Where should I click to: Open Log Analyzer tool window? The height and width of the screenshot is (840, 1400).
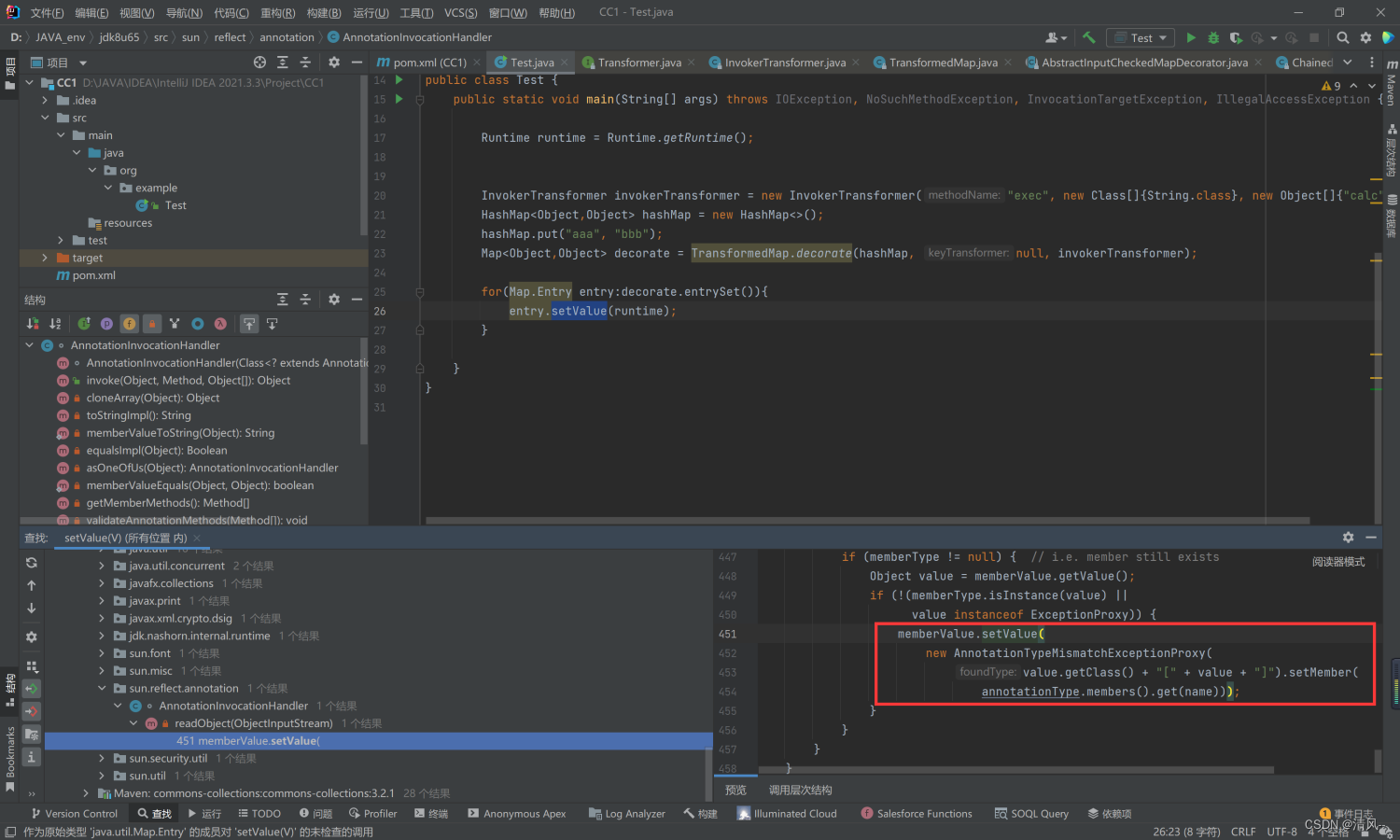tap(627, 814)
